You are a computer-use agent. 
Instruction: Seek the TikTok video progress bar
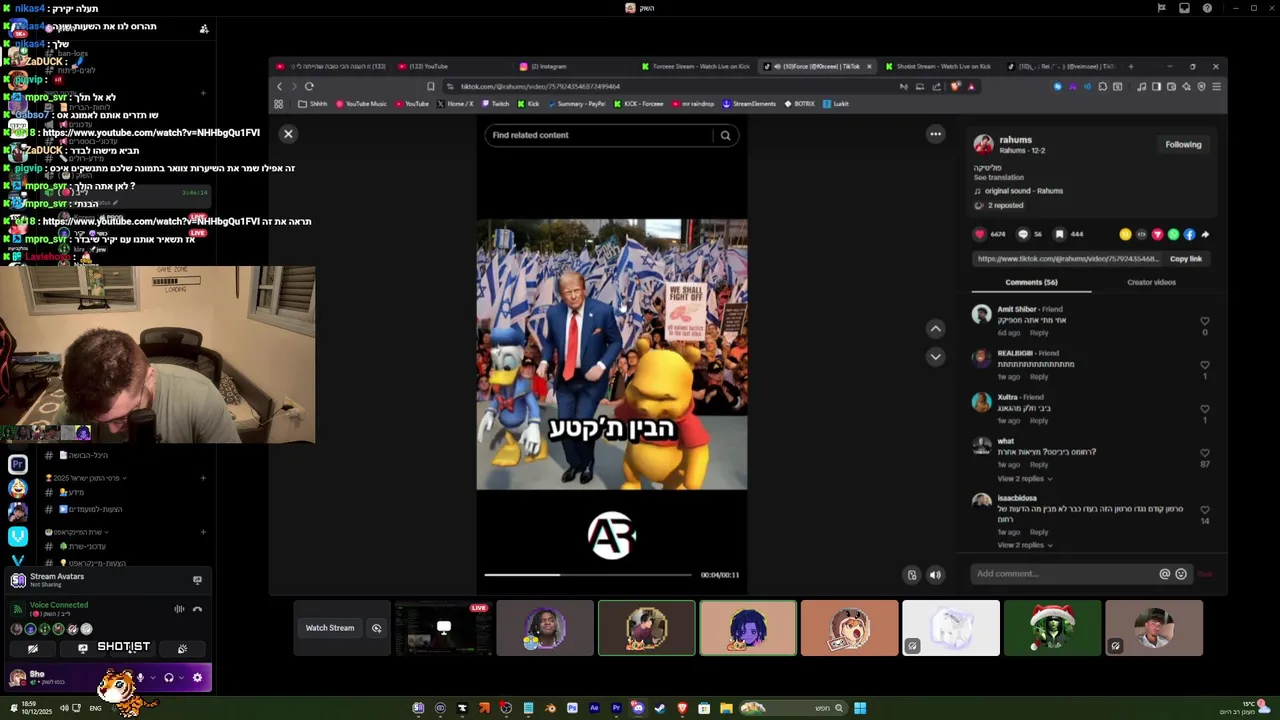588,575
